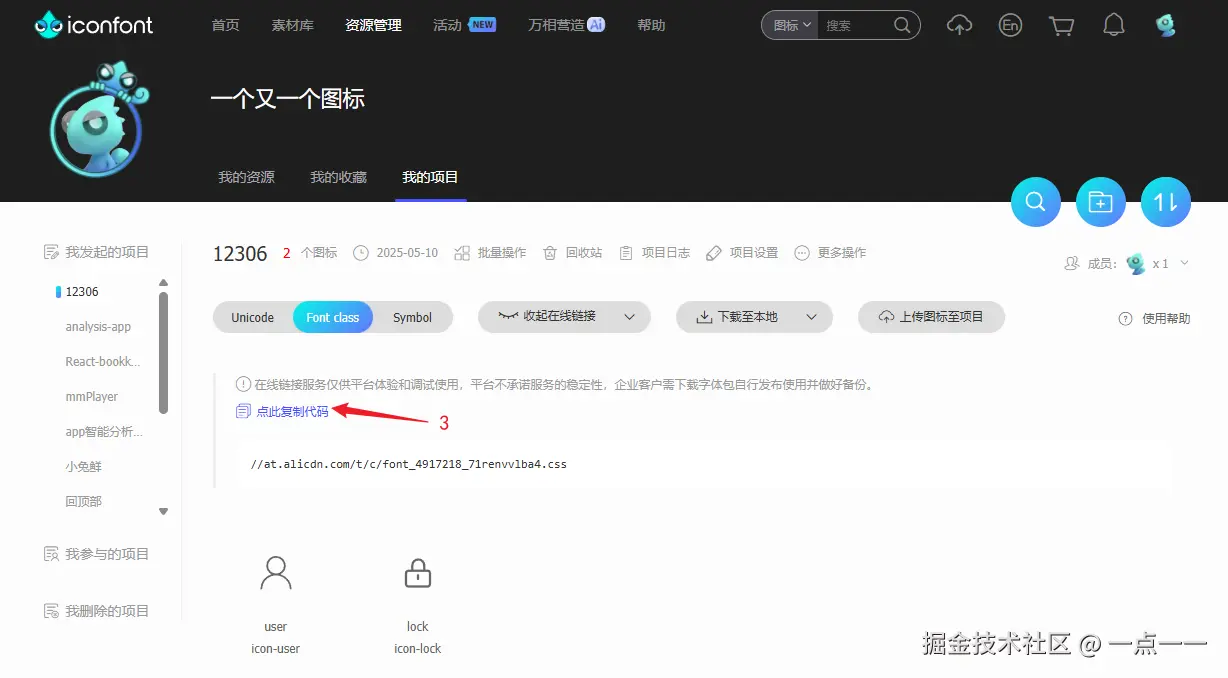Click the icon-lock class name
Image resolution: width=1228 pixels, height=678 pixels.
point(418,649)
